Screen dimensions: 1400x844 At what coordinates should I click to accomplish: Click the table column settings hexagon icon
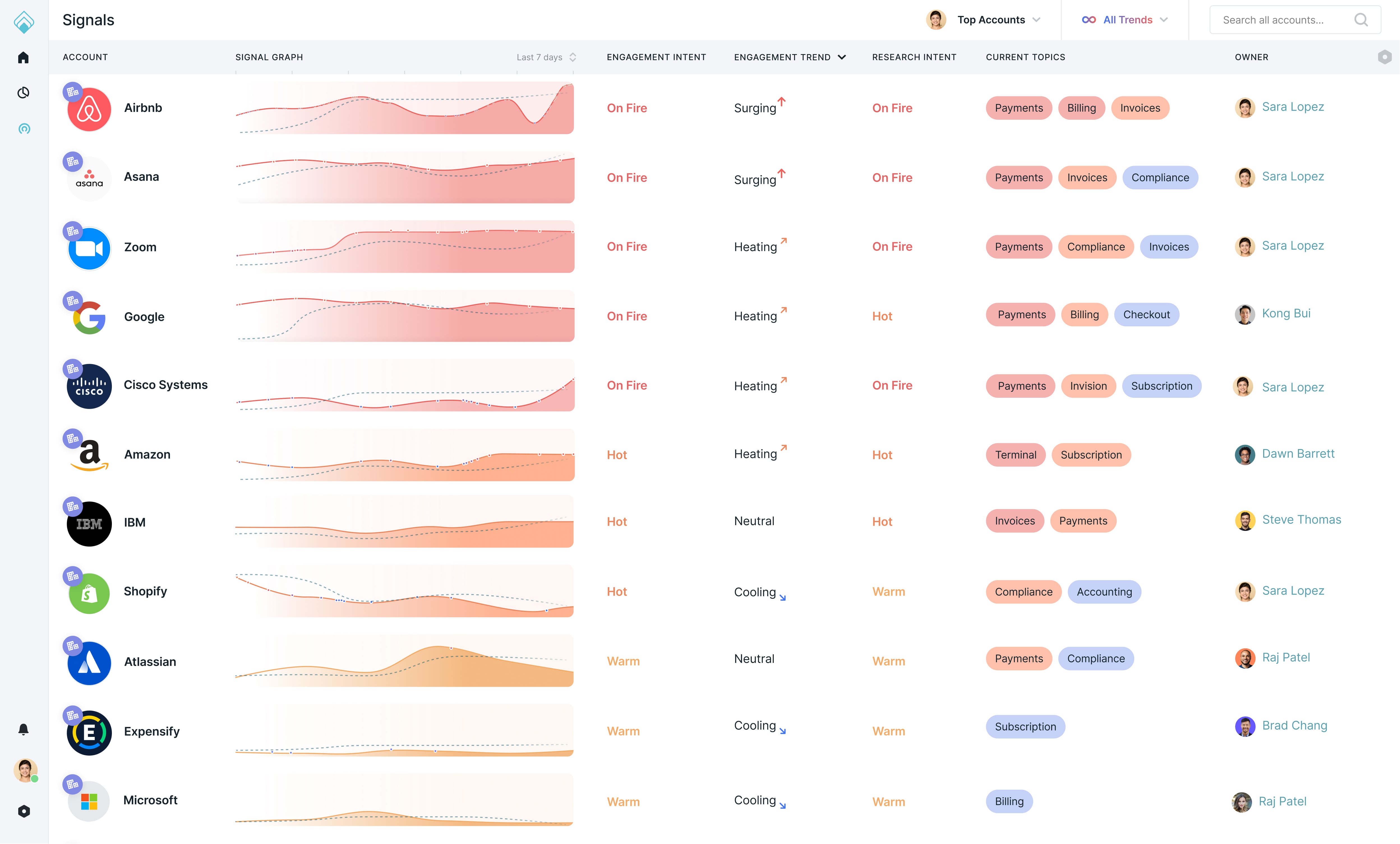click(1385, 57)
